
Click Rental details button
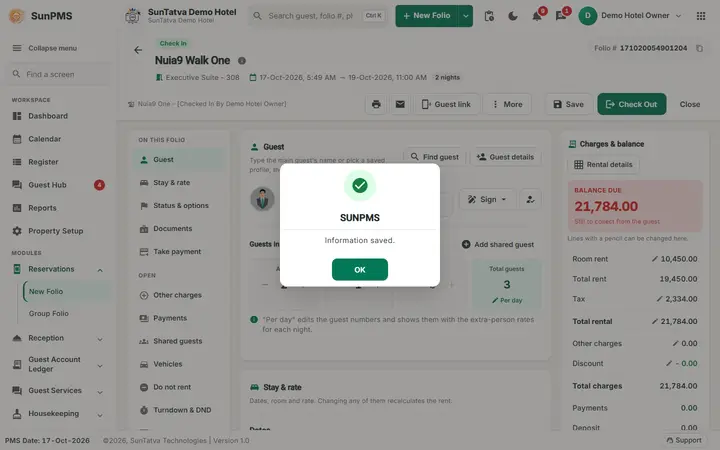tap(603, 165)
